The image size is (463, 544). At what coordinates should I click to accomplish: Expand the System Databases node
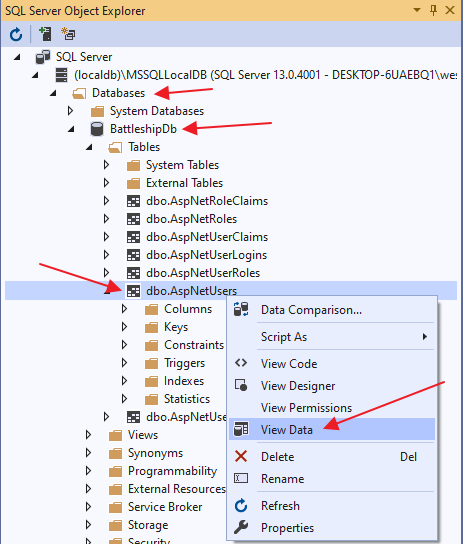point(70,111)
